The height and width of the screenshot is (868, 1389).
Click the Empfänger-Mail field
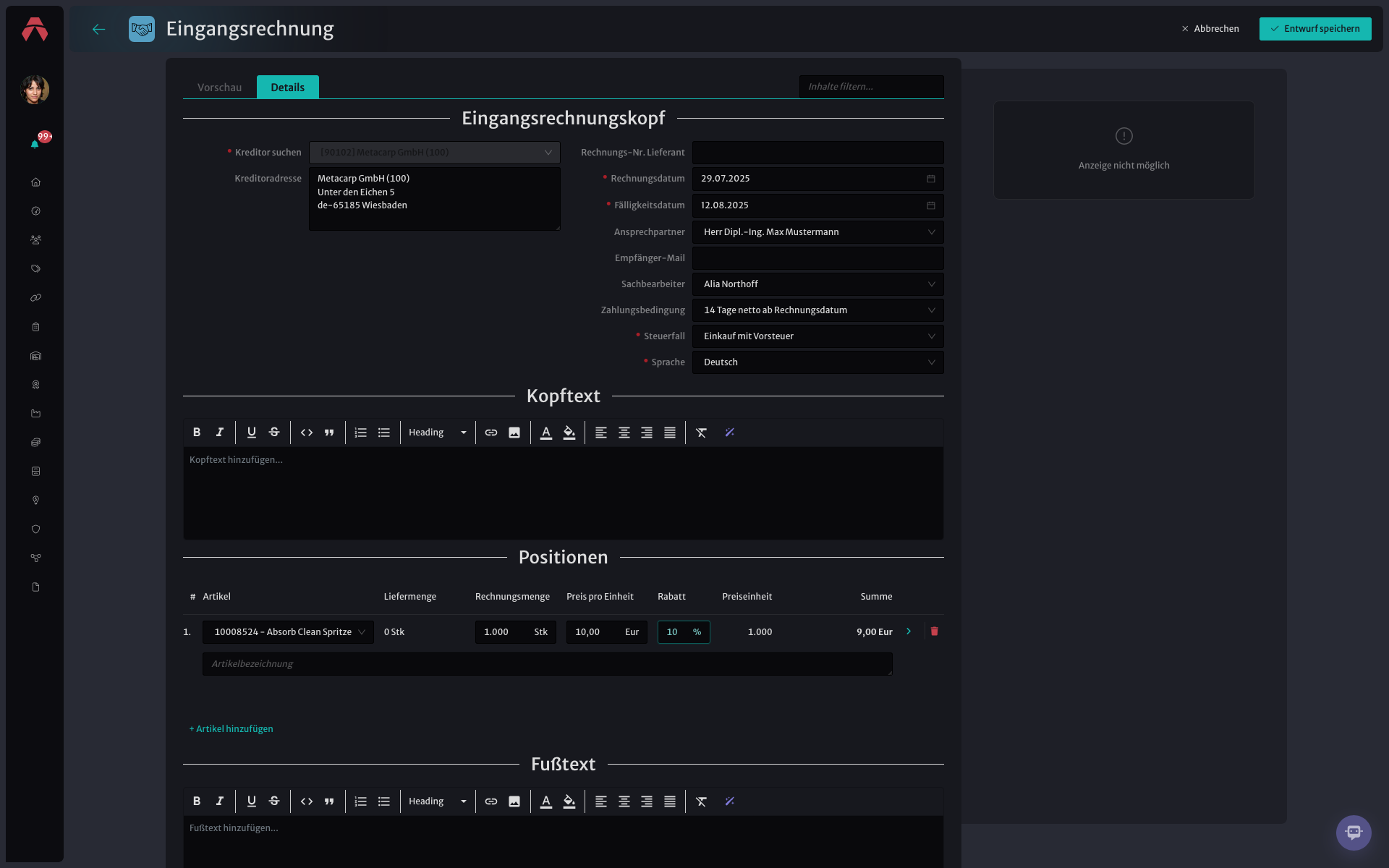pyautogui.click(x=818, y=258)
